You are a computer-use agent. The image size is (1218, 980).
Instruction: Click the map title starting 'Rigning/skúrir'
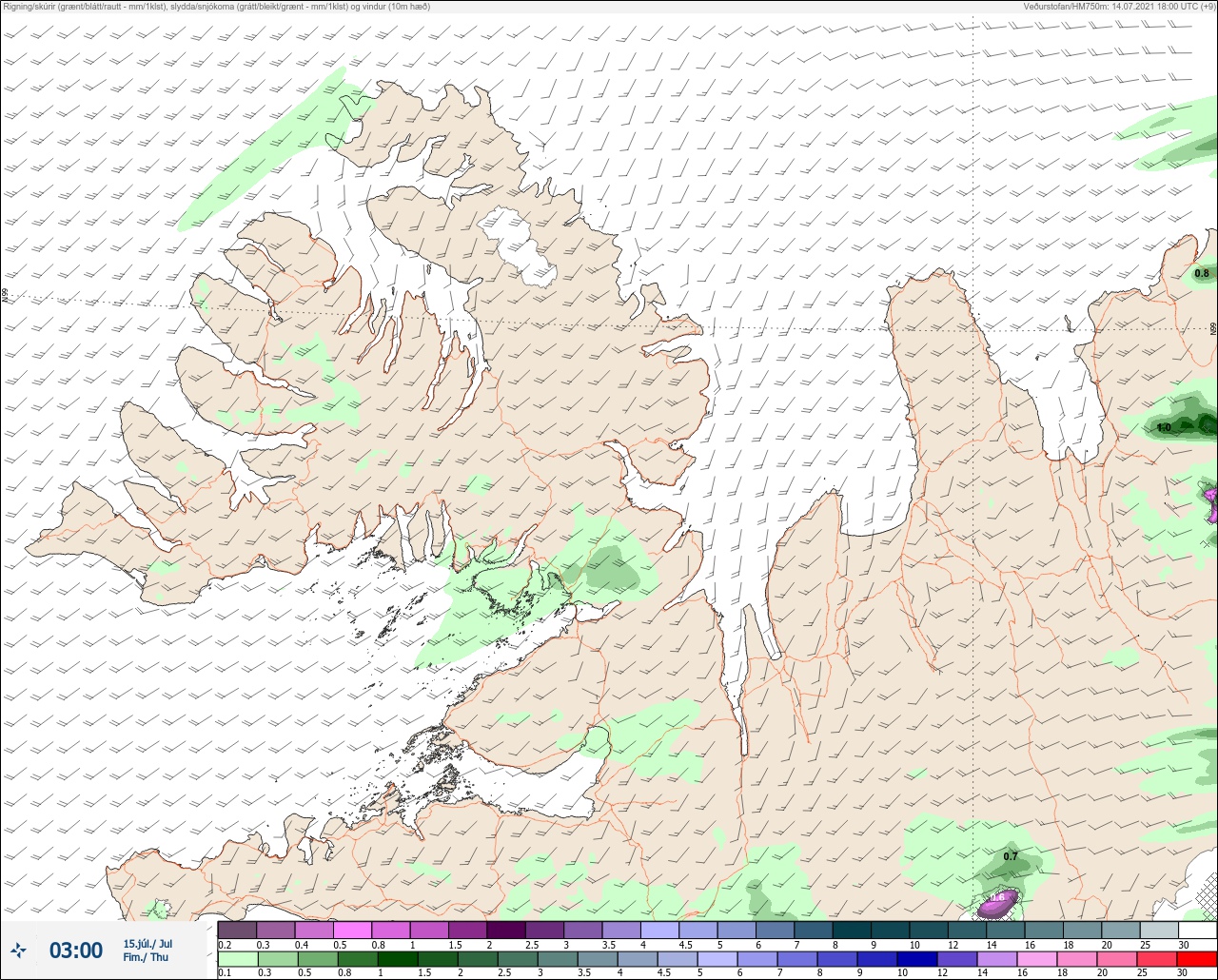coord(217,7)
